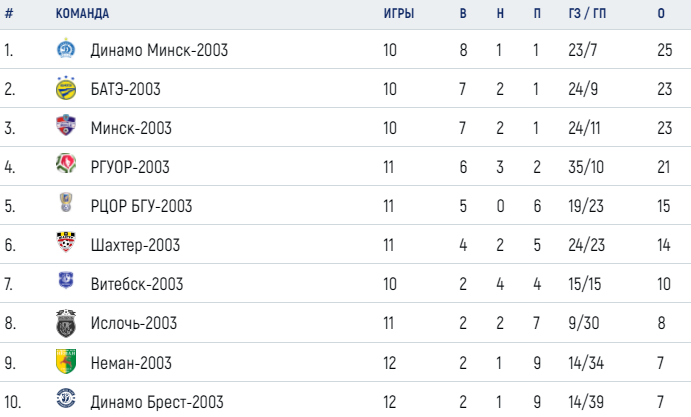Select the Неман-2003 team name
The image size is (691, 417).
131,363
